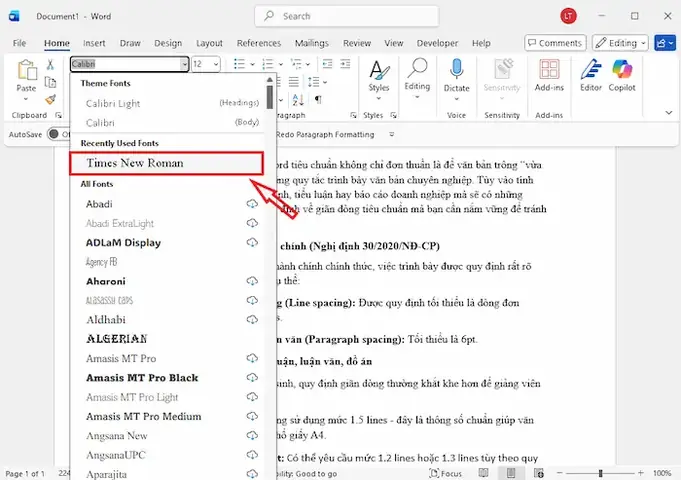681x480 pixels.
Task: Open the font name dropdown arrow
Action: tap(185, 64)
